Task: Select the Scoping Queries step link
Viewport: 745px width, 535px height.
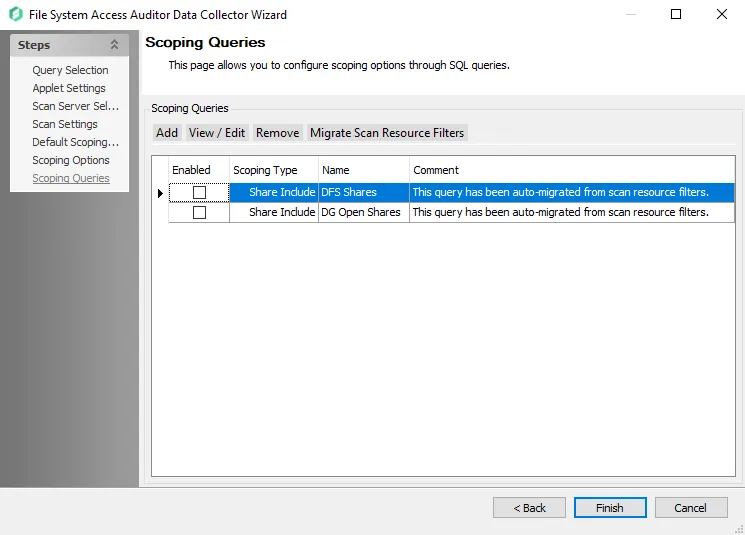Action: click(71, 178)
